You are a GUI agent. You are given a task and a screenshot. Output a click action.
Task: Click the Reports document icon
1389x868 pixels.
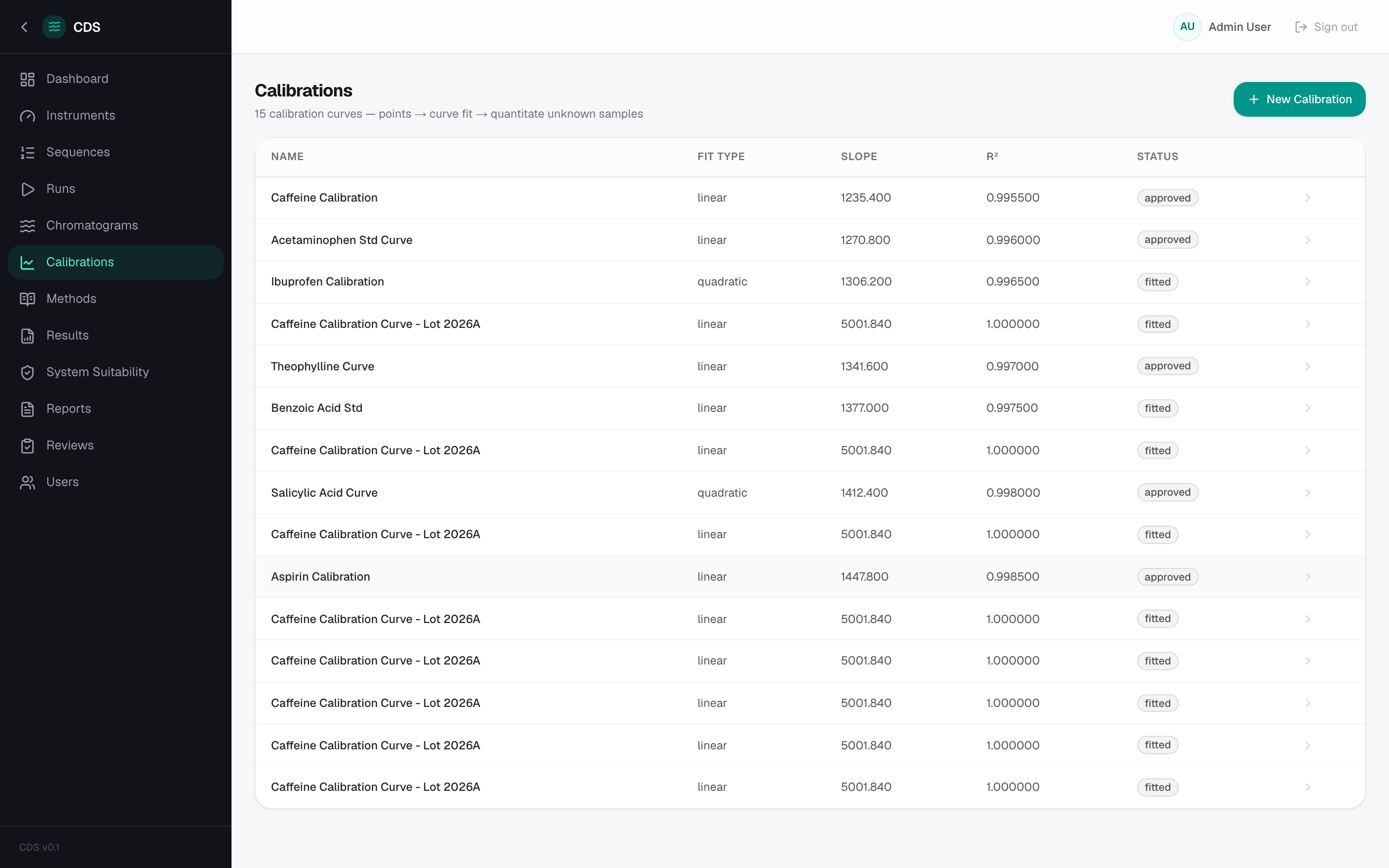(27, 409)
